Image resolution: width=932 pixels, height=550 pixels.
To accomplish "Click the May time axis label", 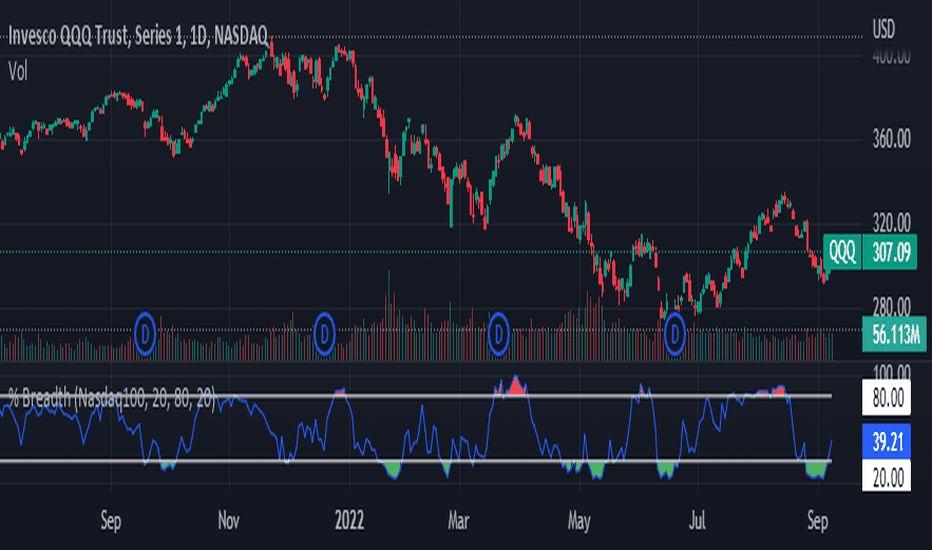I will [x=579, y=522].
